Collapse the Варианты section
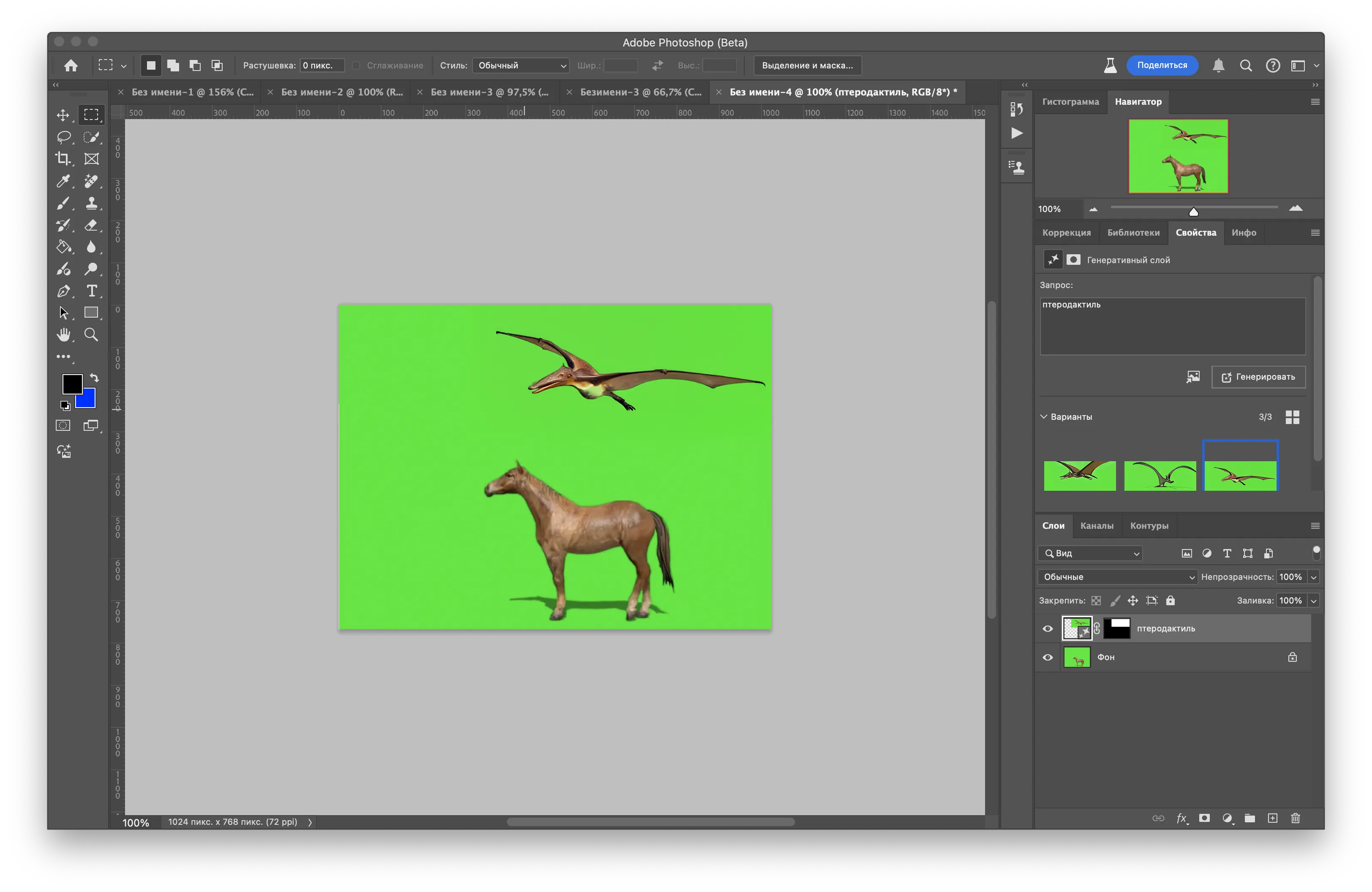 (x=1043, y=416)
